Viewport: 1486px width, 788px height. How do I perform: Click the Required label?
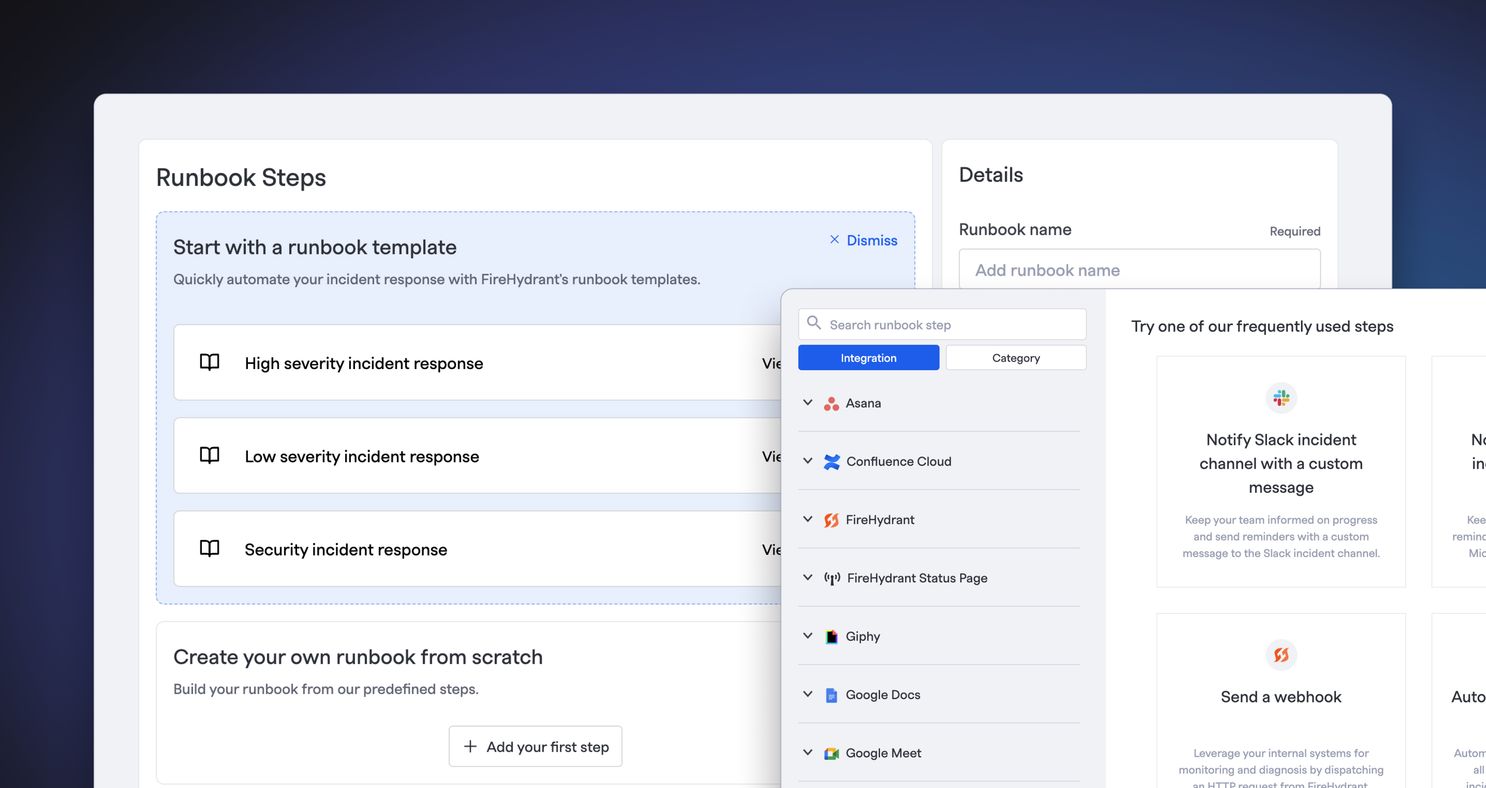[x=1295, y=231]
